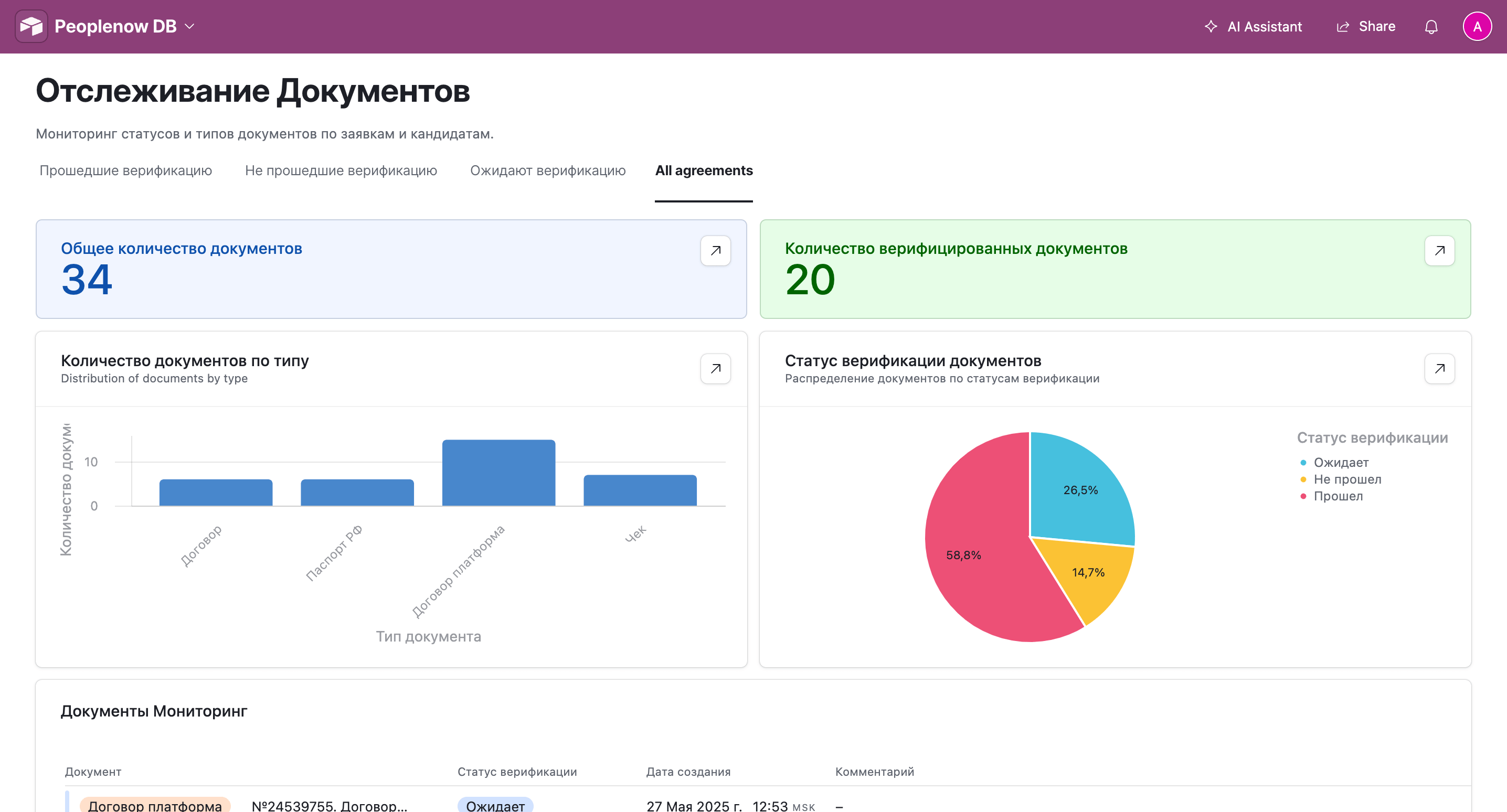This screenshot has height=812, width=1507.
Task: Click the Share arrow icon
Action: pyautogui.click(x=1343, y=26)
